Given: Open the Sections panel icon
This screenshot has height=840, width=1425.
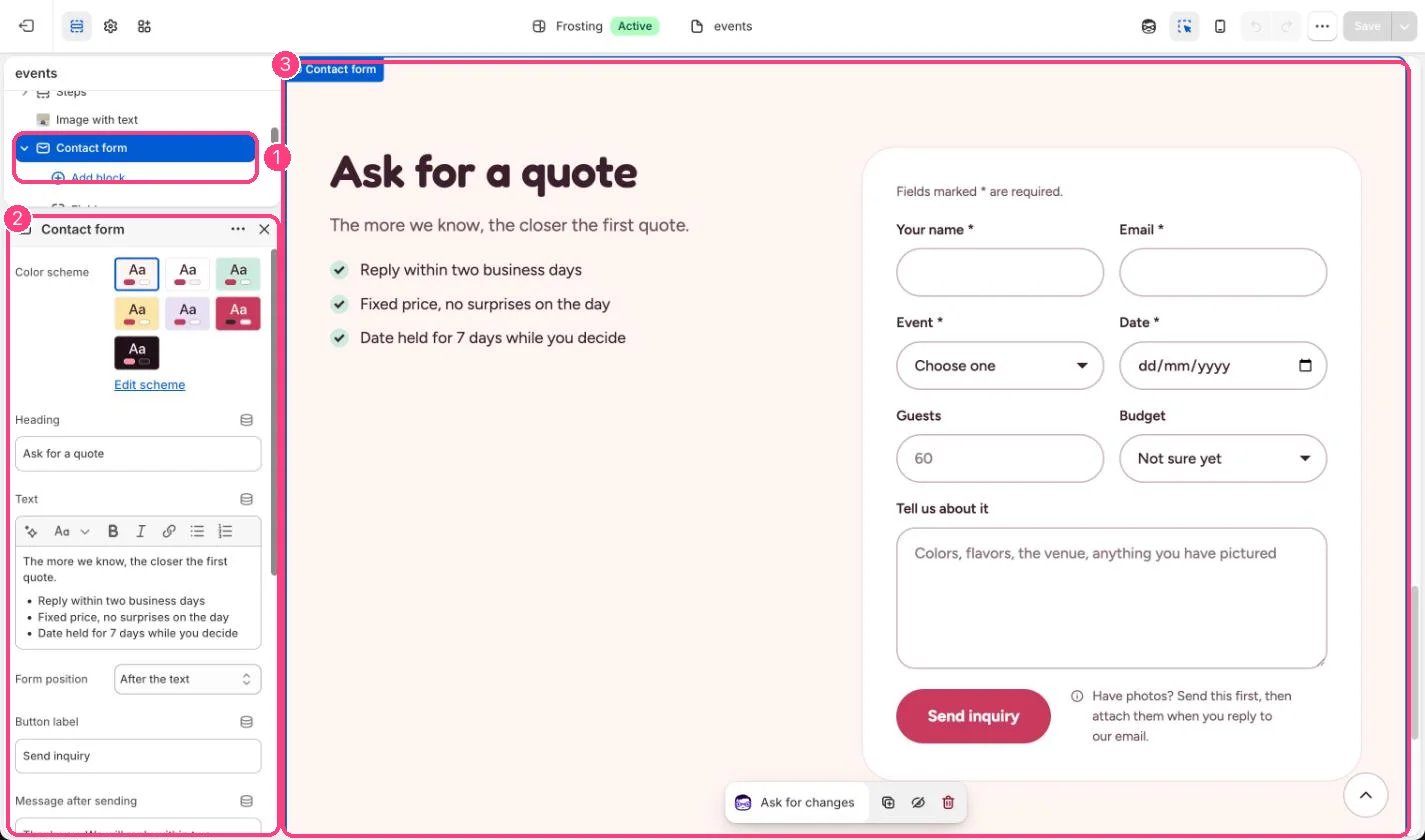Looking at the screenshot, I should point(77,26).
